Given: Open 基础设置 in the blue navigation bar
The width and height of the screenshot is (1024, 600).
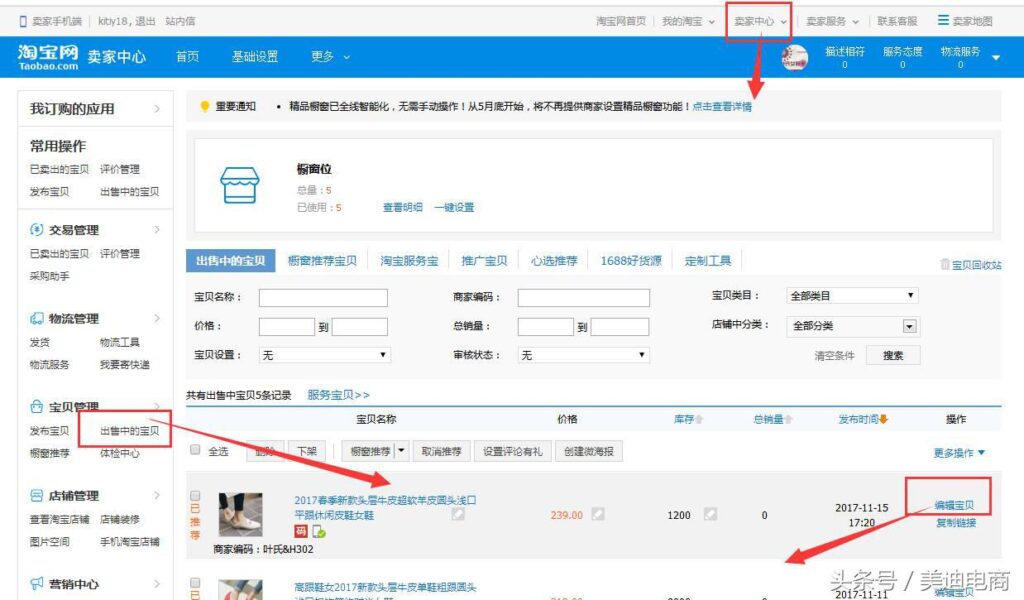Looking at the screenshot, I should click(255, 57).
